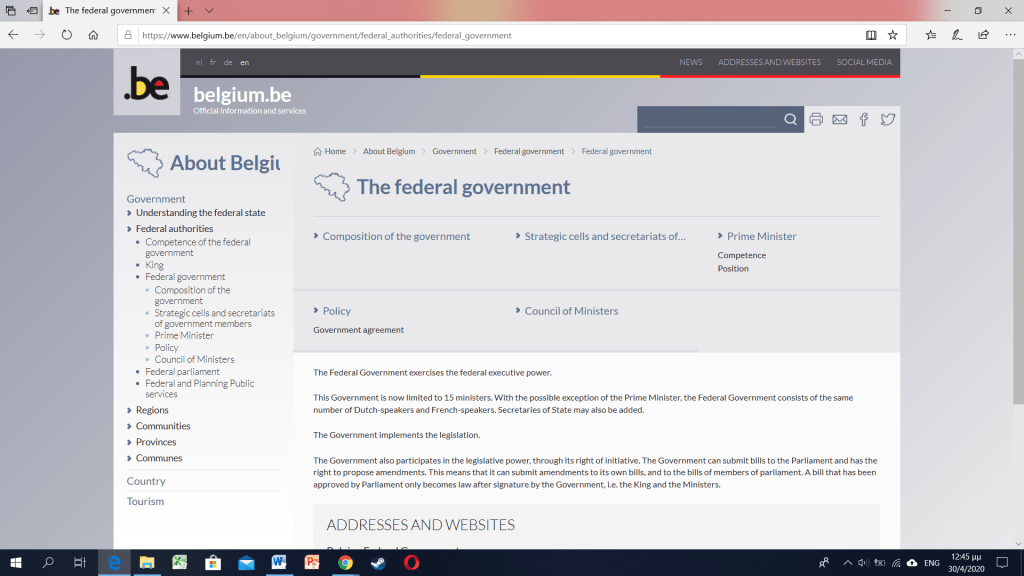Switch site language to de
Screen dimensions: 1024x576
(228, 62)
